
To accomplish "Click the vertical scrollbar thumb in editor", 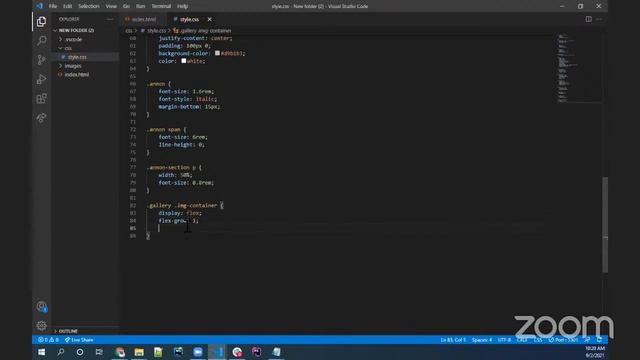I will (605, 224).
